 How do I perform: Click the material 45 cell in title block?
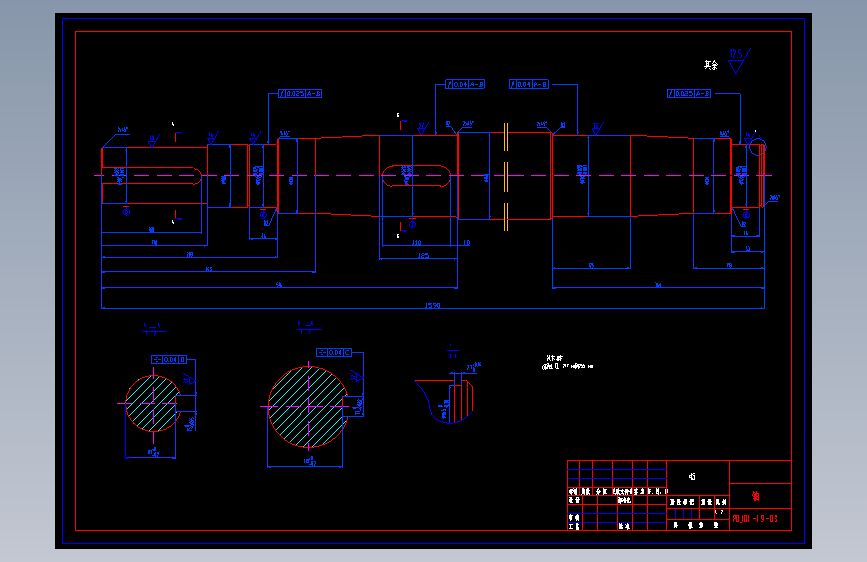click(x=692, y=476)
